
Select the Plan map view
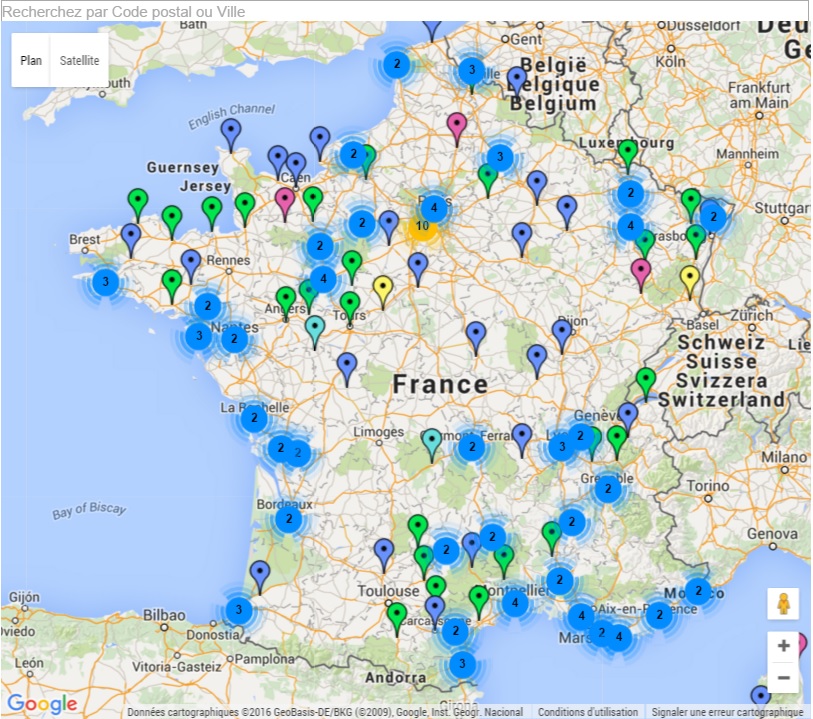point(31,60)
